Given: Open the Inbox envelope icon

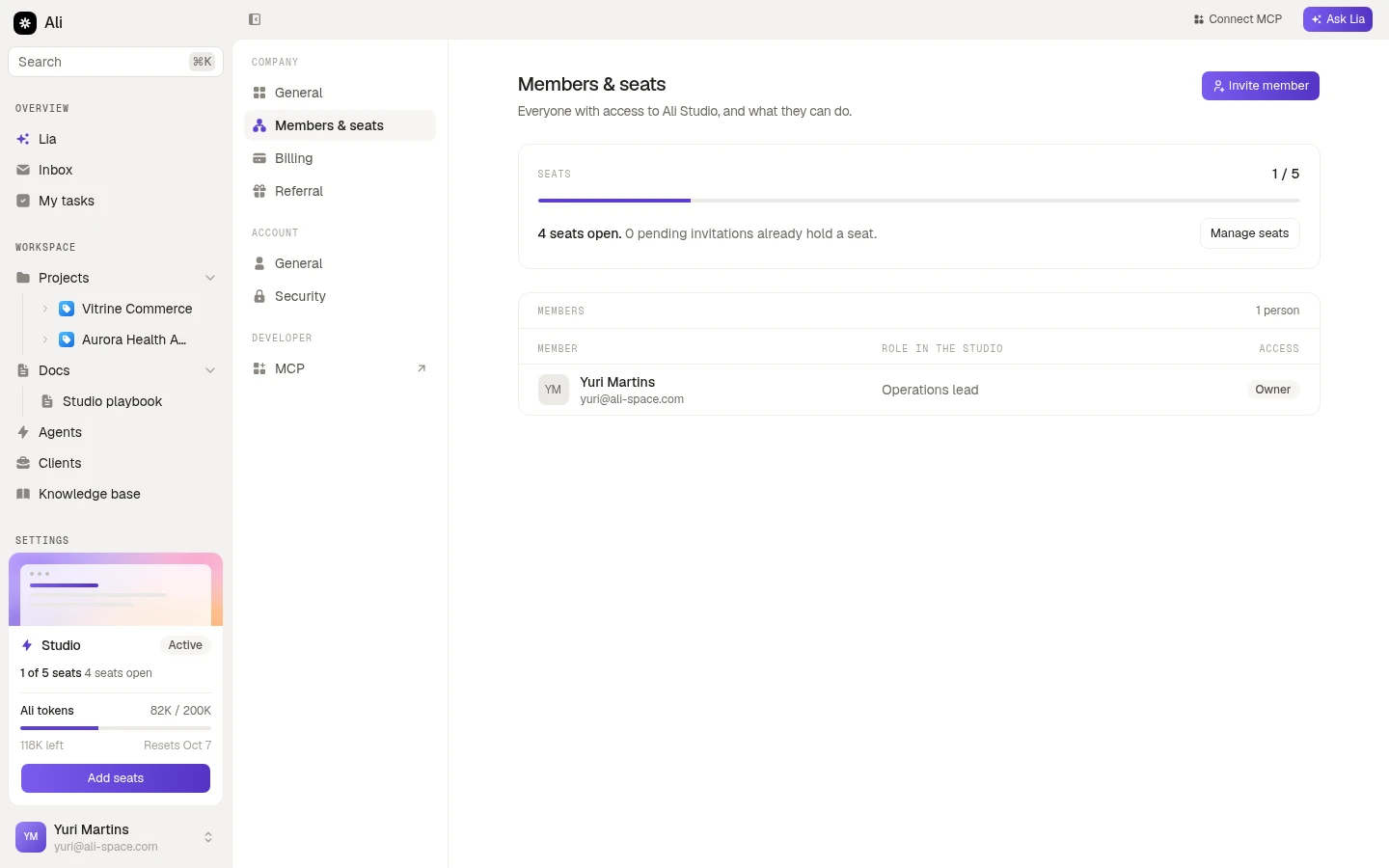Looking at the screenshot, I should click(23, 170).
